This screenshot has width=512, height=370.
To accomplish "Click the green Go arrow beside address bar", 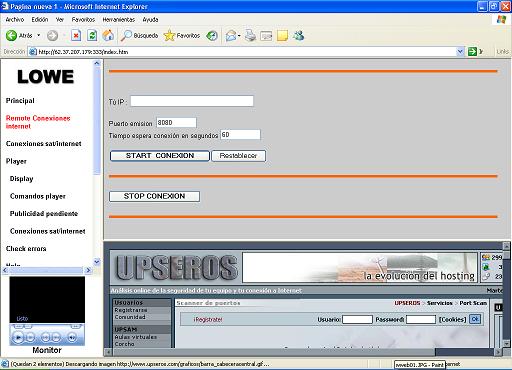I will 472,52.
